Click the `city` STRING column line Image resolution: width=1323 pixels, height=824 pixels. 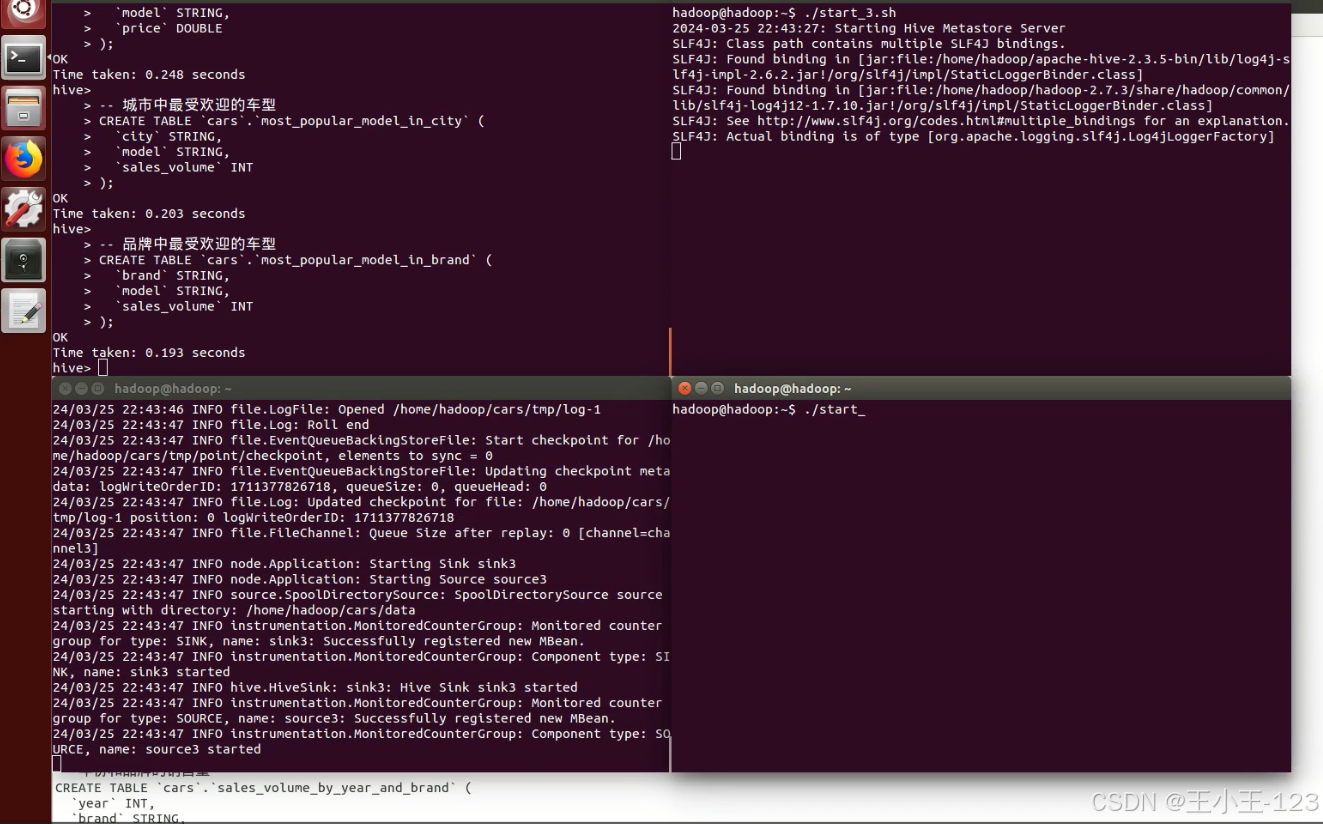pyautogui.click(x=153, y=137)
